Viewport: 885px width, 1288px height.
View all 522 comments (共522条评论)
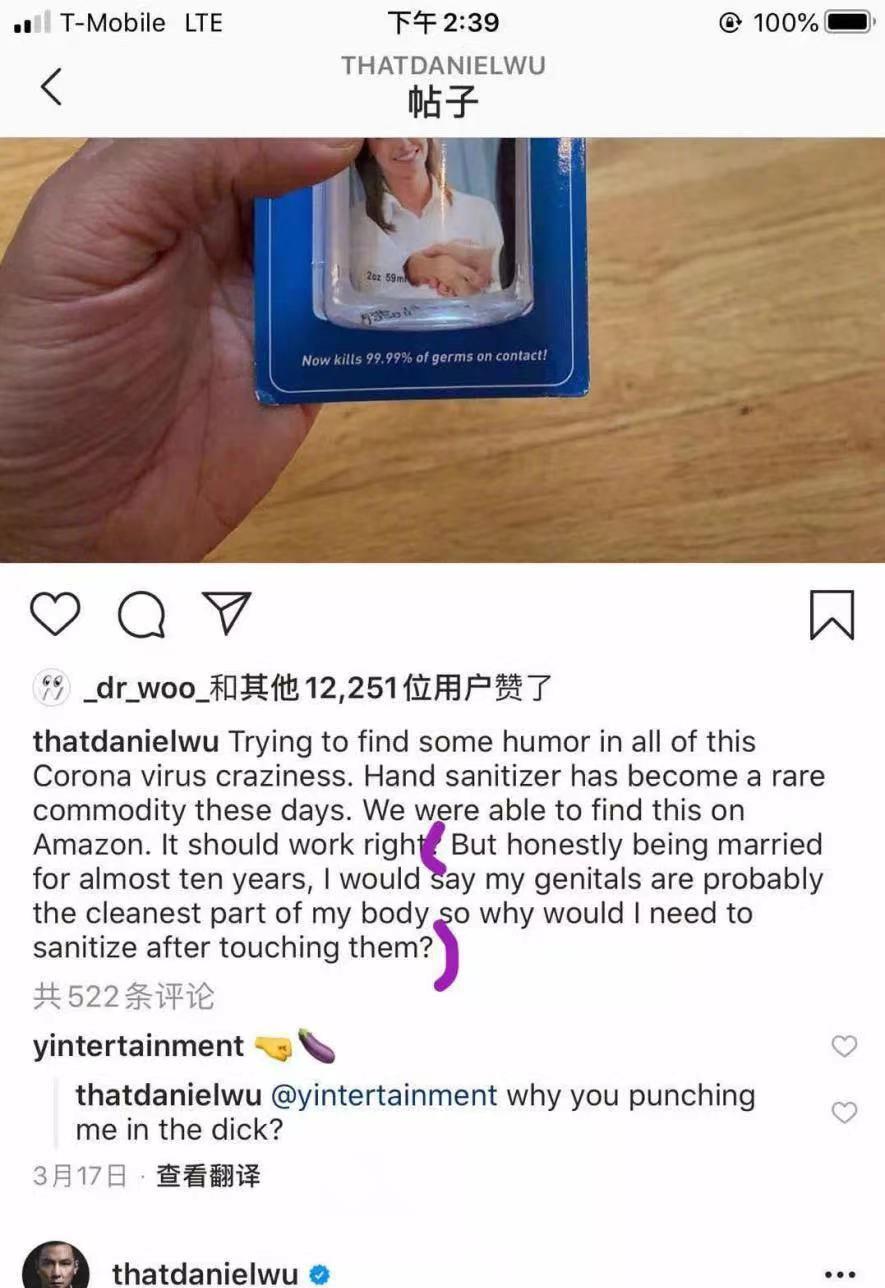click(124, 996)
